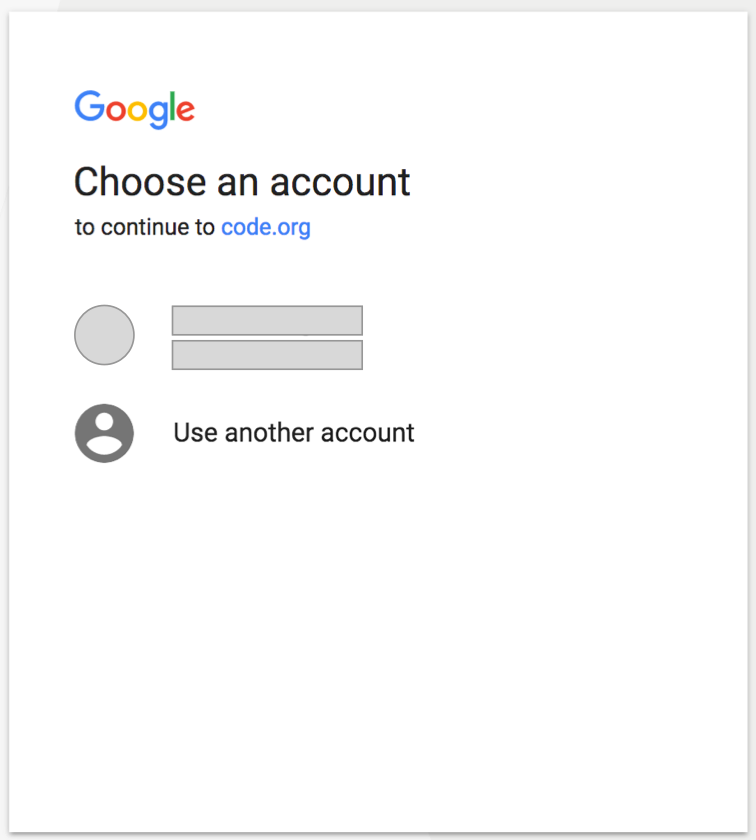Click the green l in Google logo
This screenshot has width=756, height=840.
(173, 106)
